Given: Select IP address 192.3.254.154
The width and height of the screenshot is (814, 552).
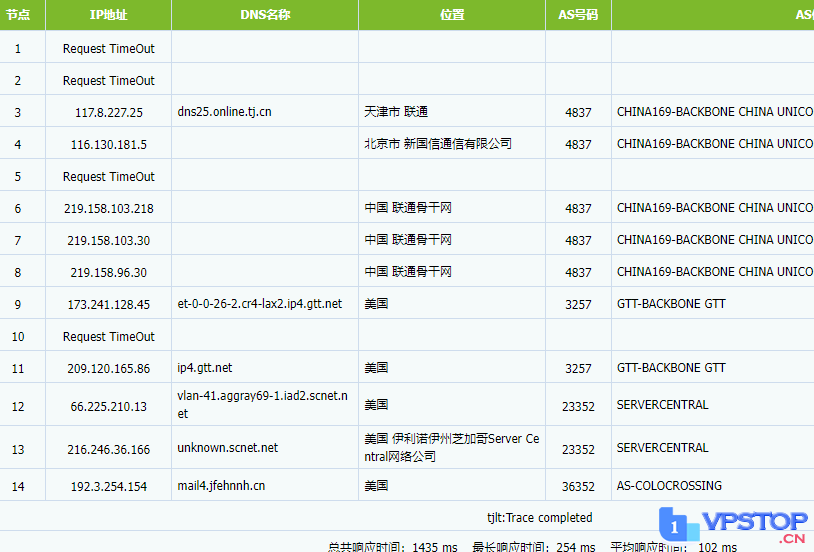Looking at the screenshot, I should pos(108,487).
